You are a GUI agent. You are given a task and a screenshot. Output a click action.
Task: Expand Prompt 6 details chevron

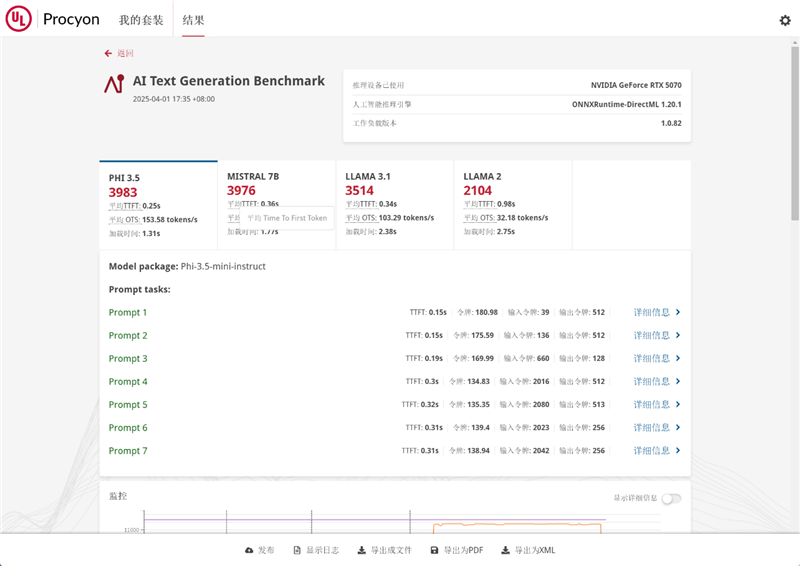pyautogui.click(x=678, y=428)
